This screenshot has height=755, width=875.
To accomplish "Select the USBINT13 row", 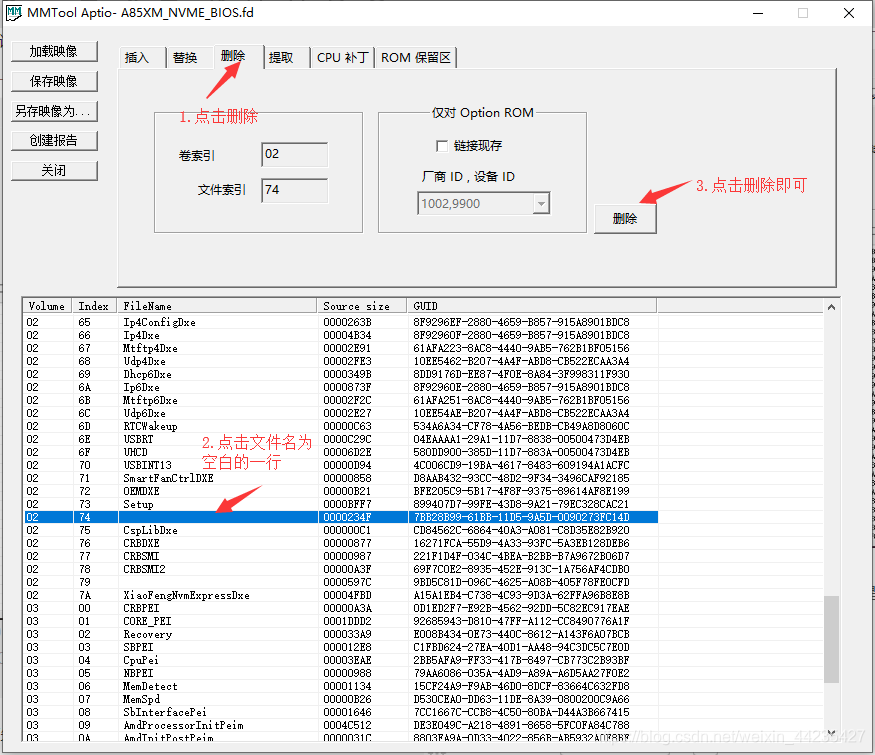I will [341, 465].
